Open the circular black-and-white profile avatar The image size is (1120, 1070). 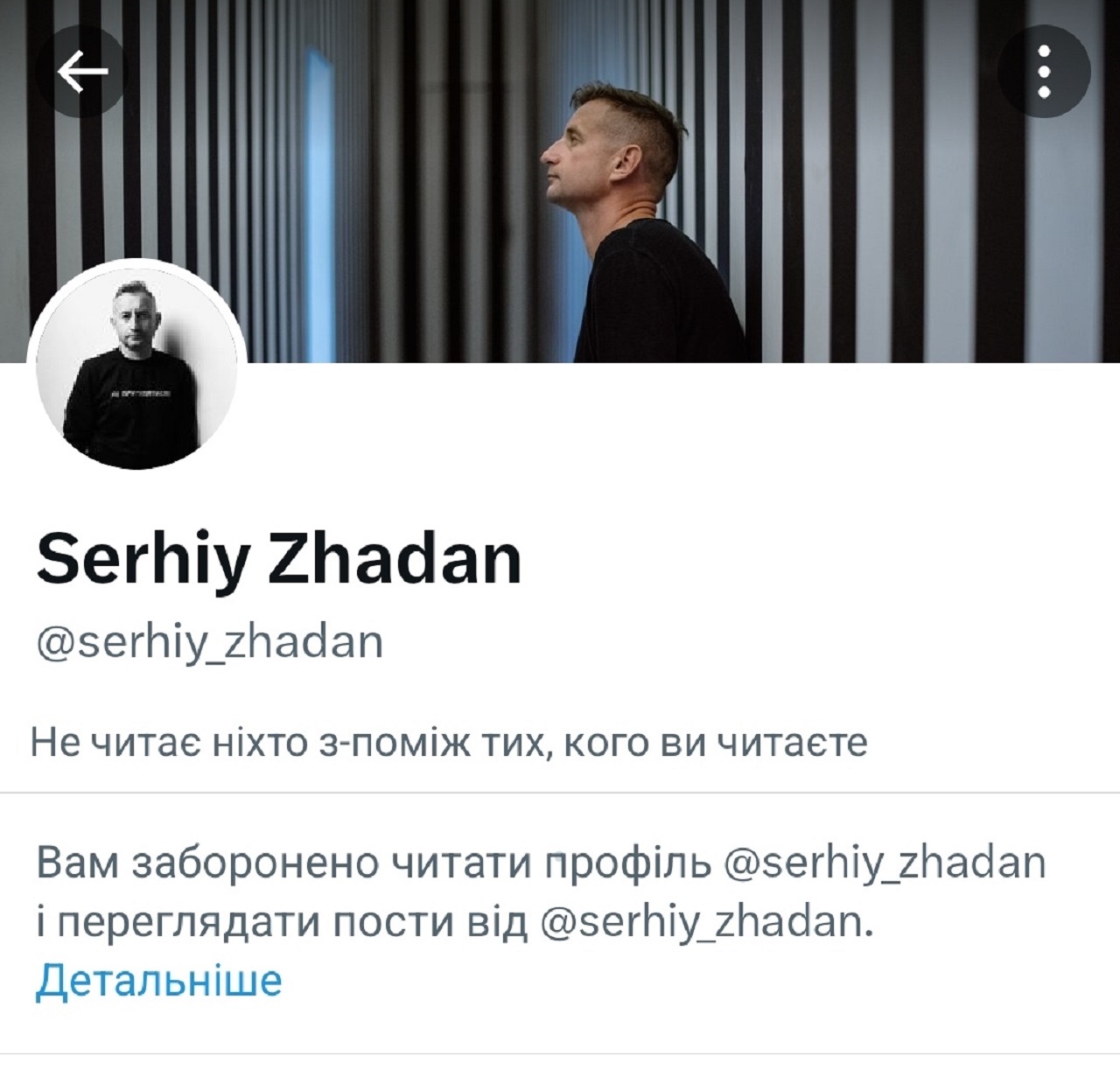(137, 369)
